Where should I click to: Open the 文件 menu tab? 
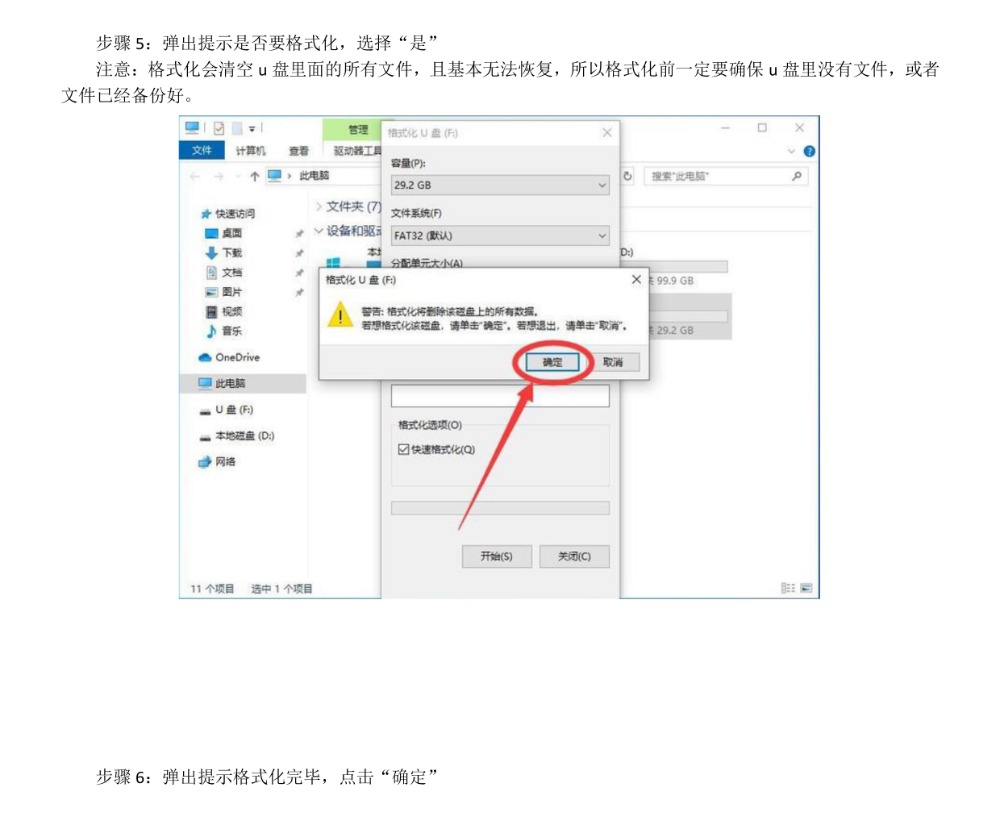click(x=202, y=151)
